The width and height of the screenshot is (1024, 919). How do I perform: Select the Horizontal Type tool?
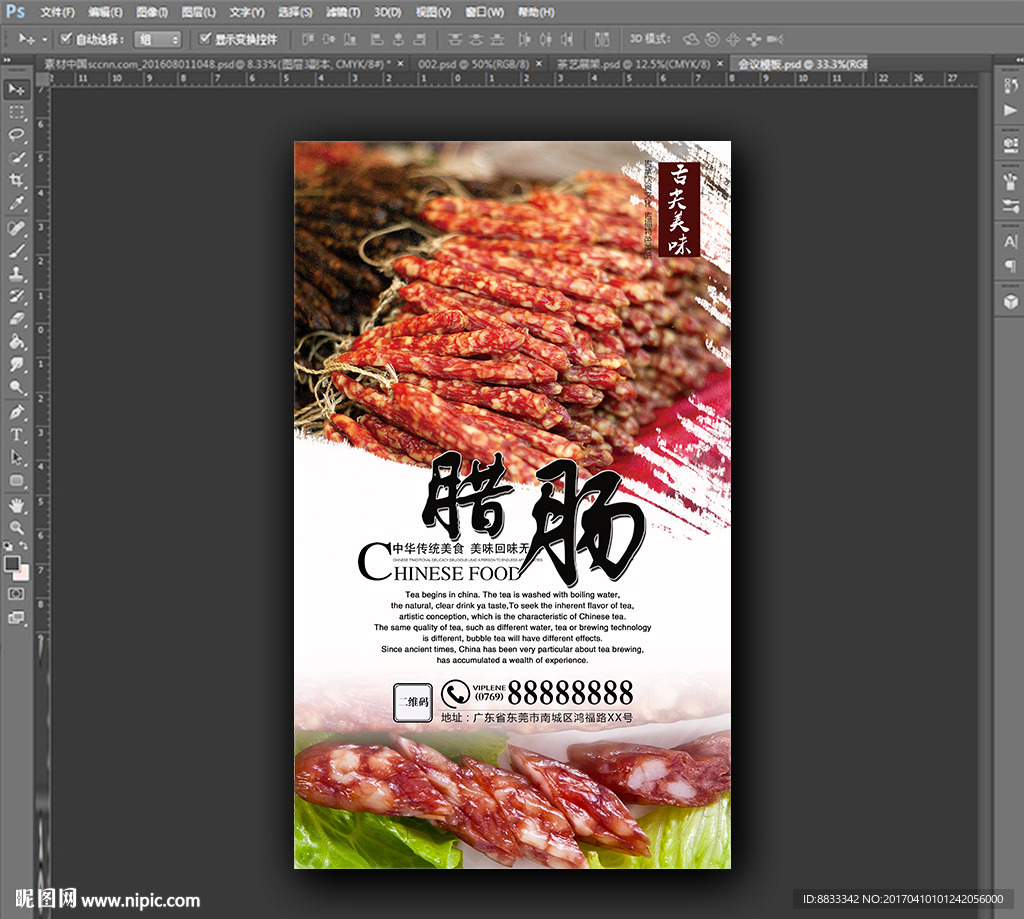[x=16, y=435]
